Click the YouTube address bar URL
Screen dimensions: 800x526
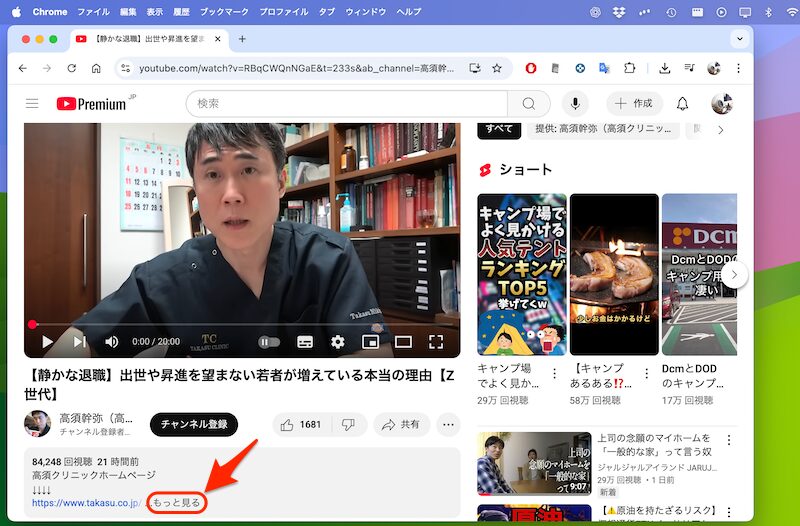[x=296, y=68]
